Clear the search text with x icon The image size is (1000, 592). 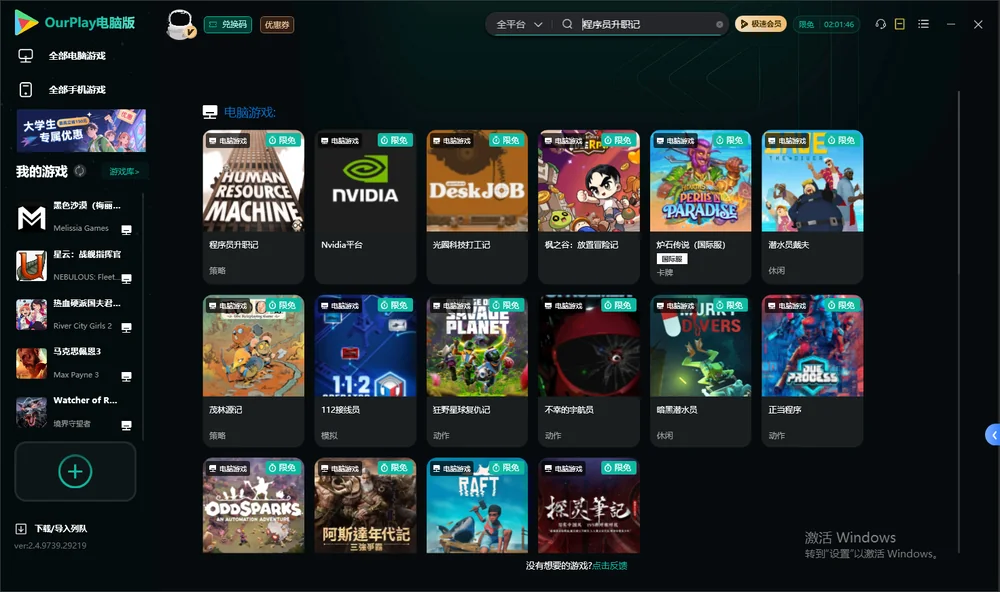pos(719,25)
